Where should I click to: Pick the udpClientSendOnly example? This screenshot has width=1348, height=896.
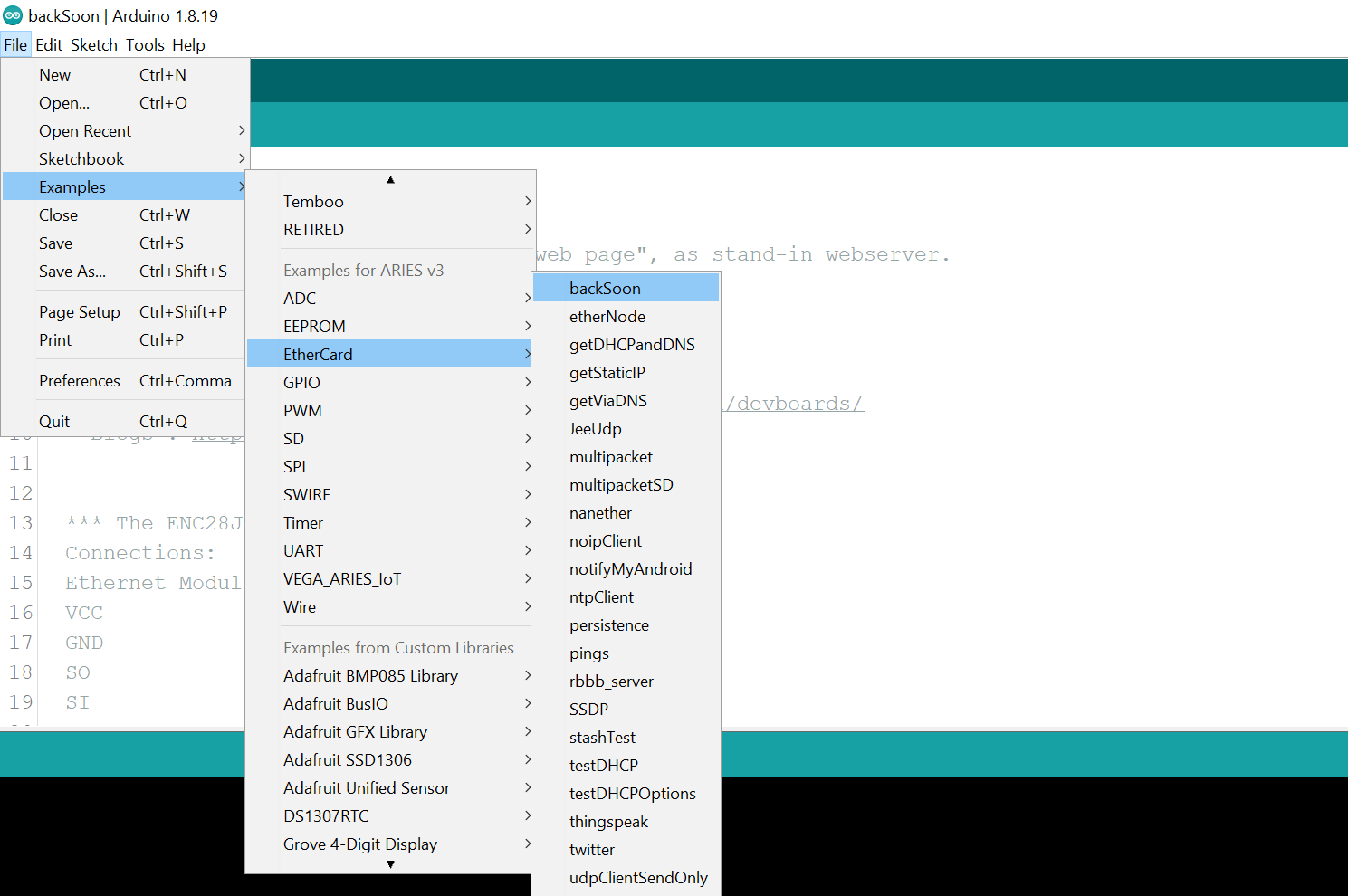pos(638,878)
